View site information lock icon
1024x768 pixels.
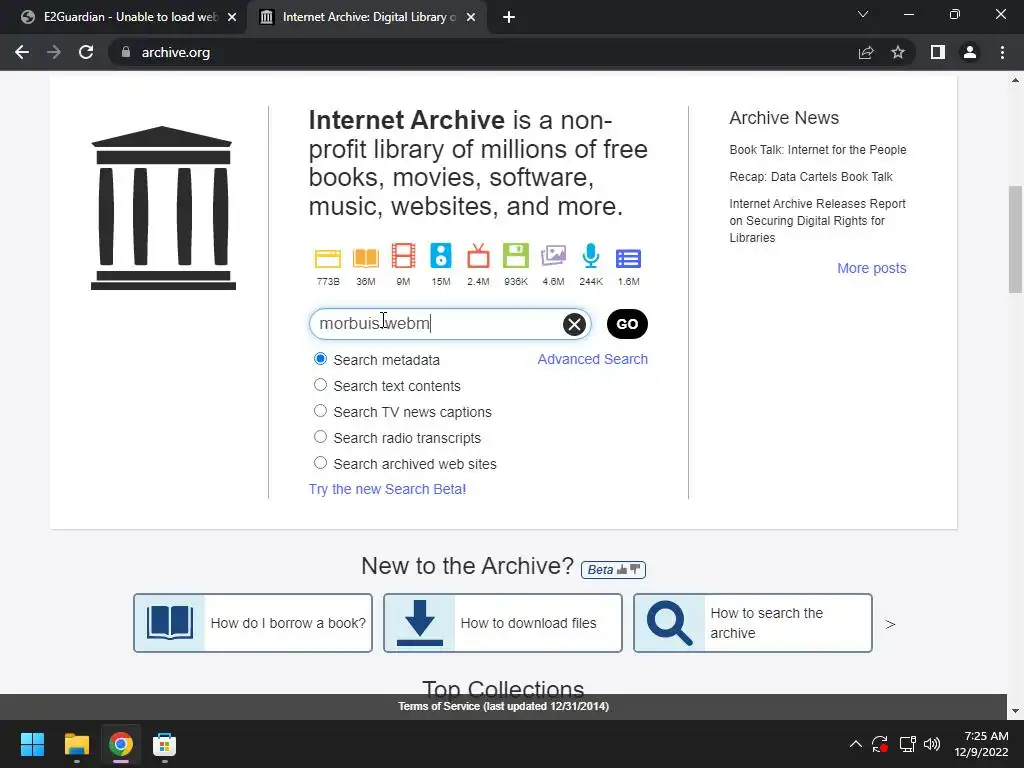pos(126,52)
